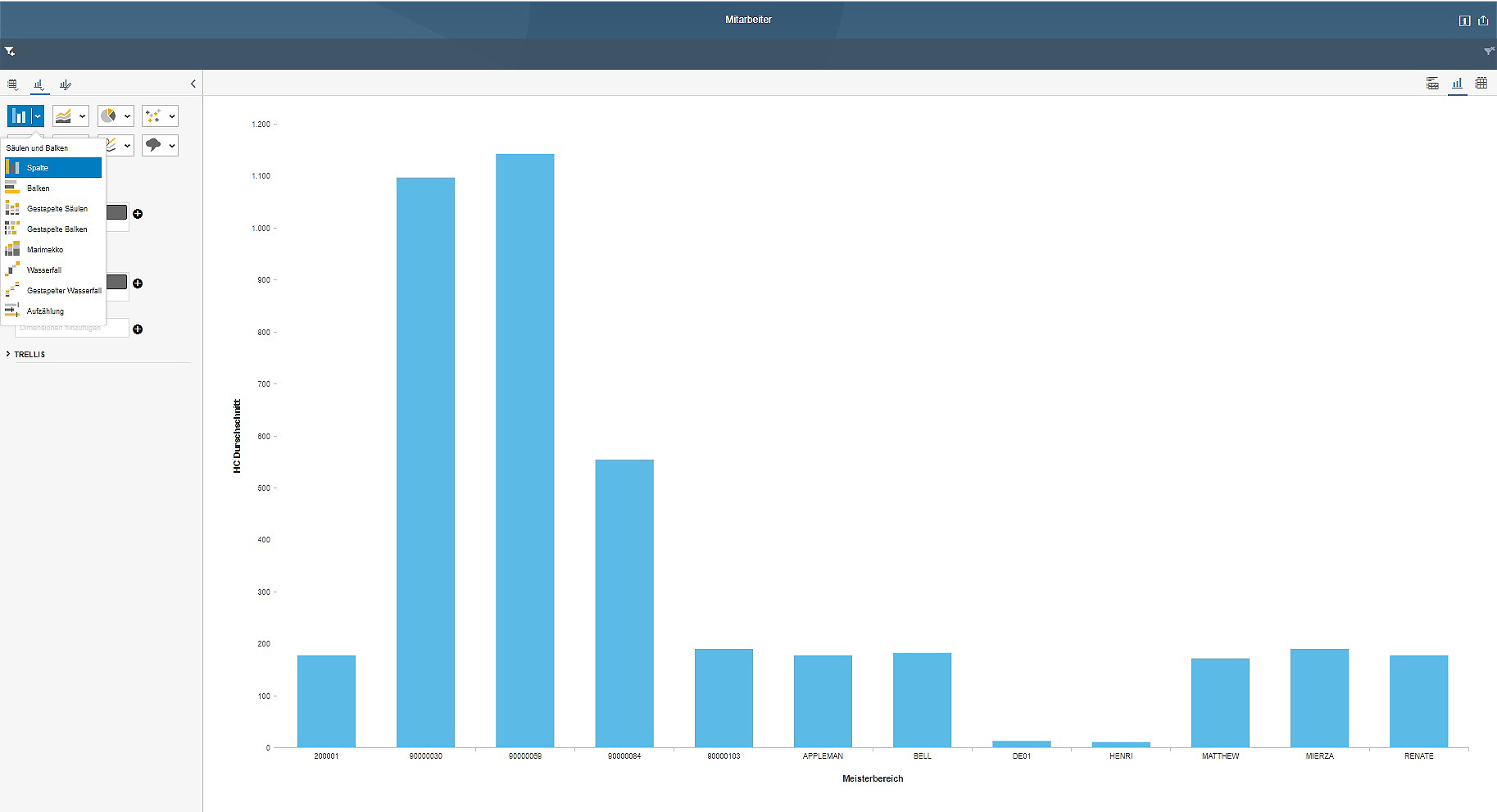Open the table design tab in sidebar

click(12, 84)
